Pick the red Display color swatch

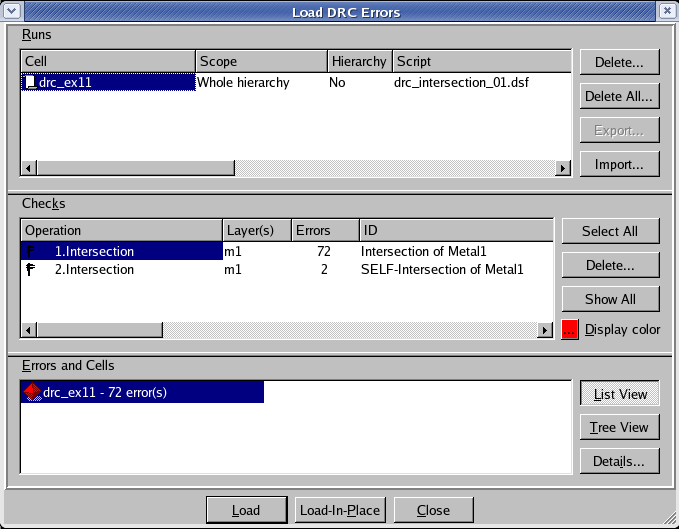pyautogui.click(x=570, y=330)
